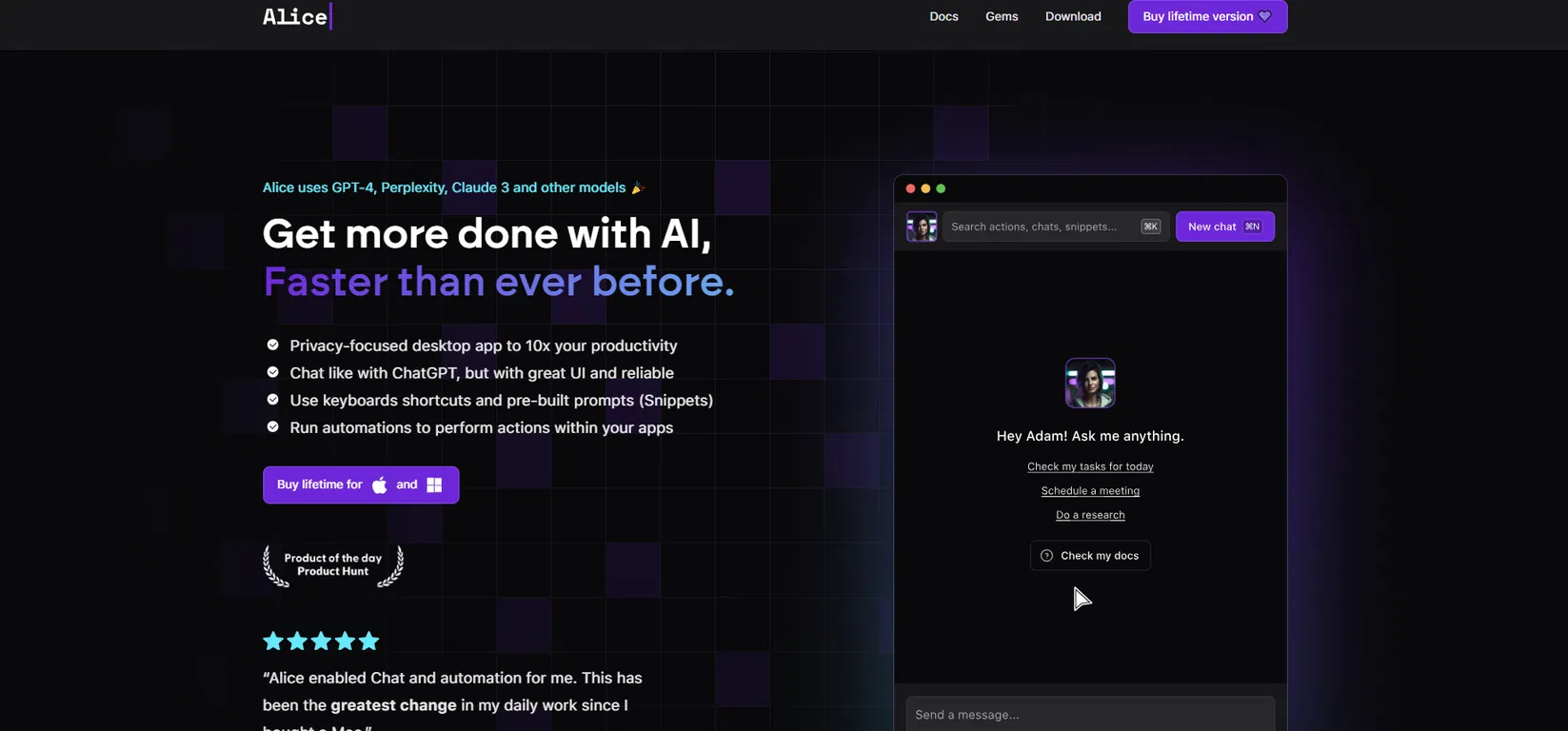Start a New chat
This screenshot has height=731, width=1568.
point(1224,227)
